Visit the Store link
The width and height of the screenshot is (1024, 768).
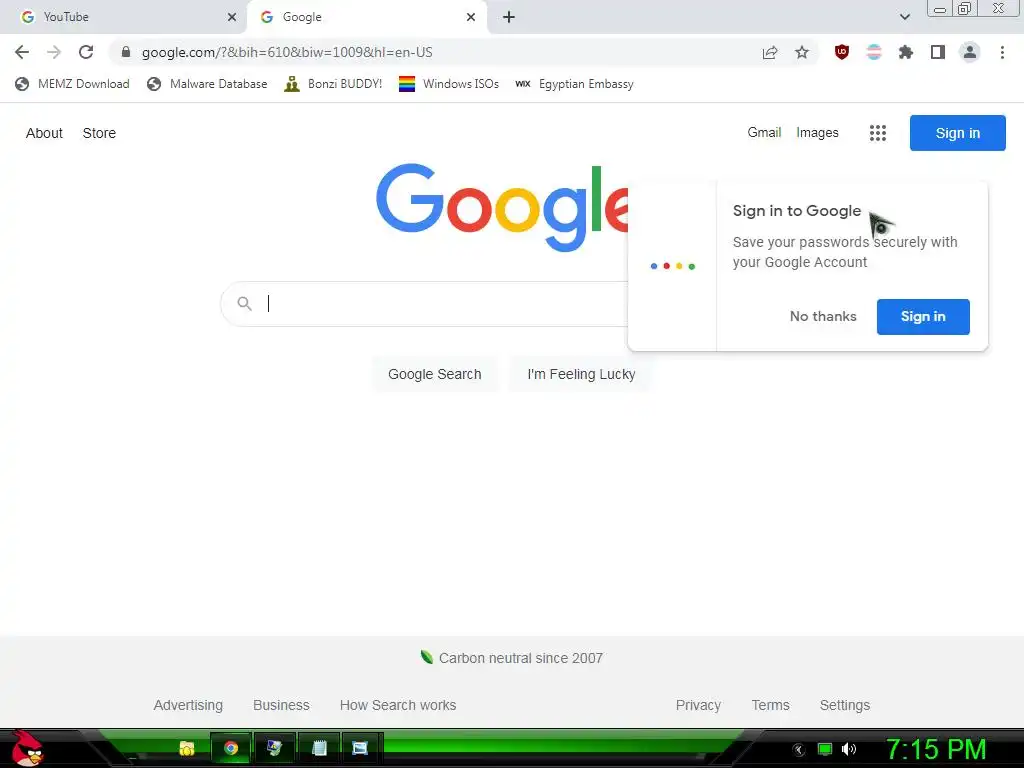tap(99, 133)
